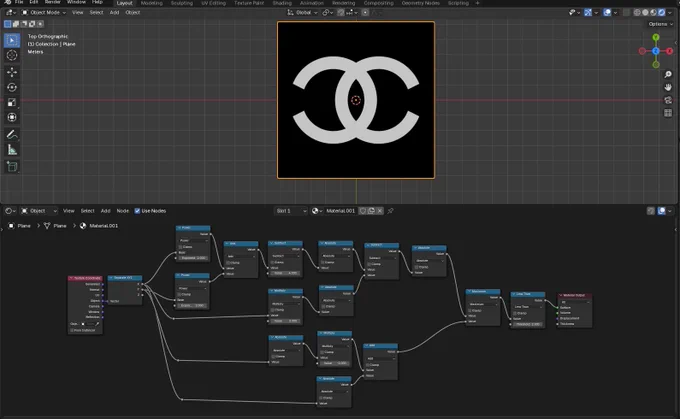Open the material browse sphere icon

317,211
